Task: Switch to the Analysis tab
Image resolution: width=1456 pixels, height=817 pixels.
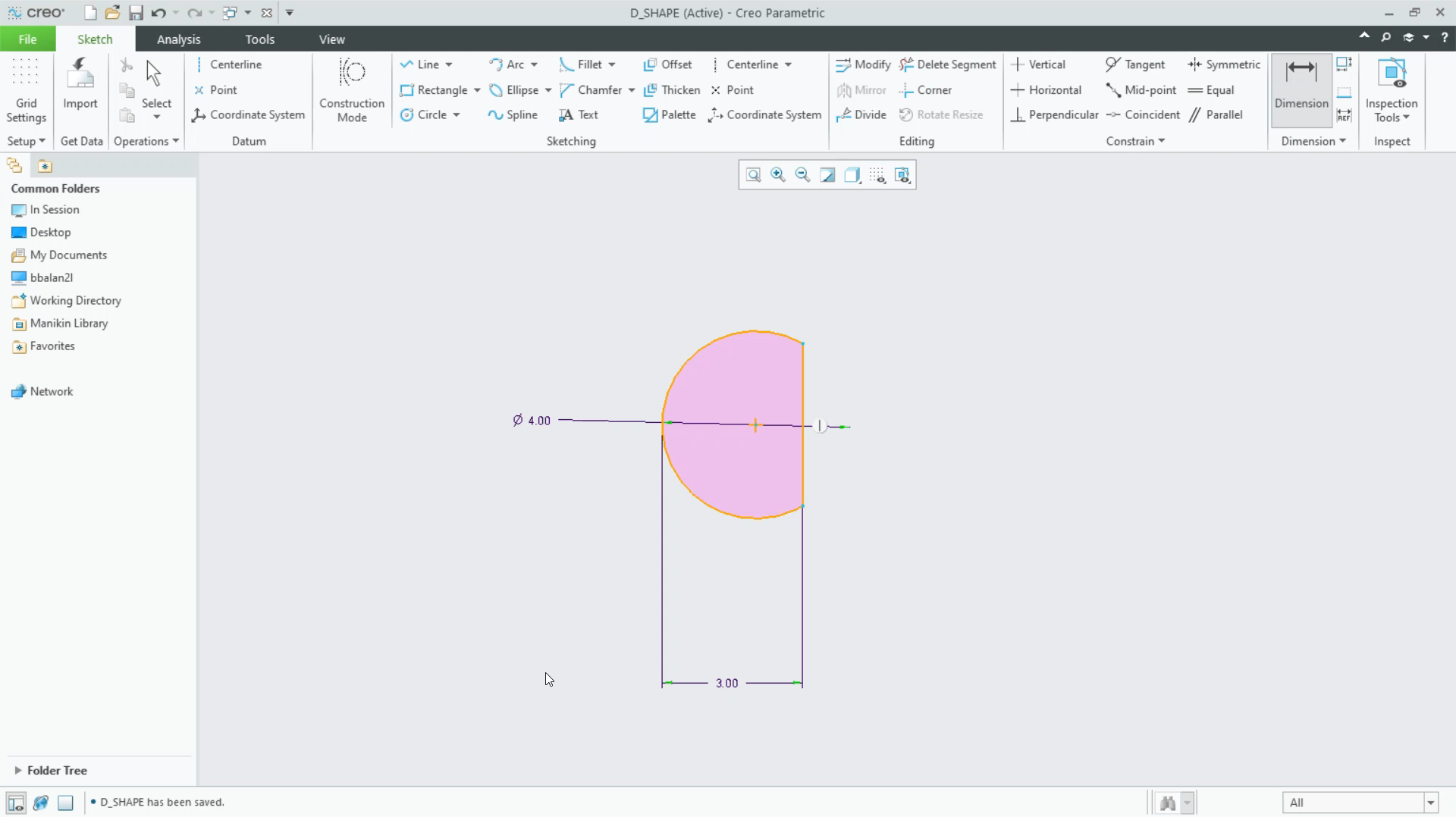Action: tap(179, 39)
